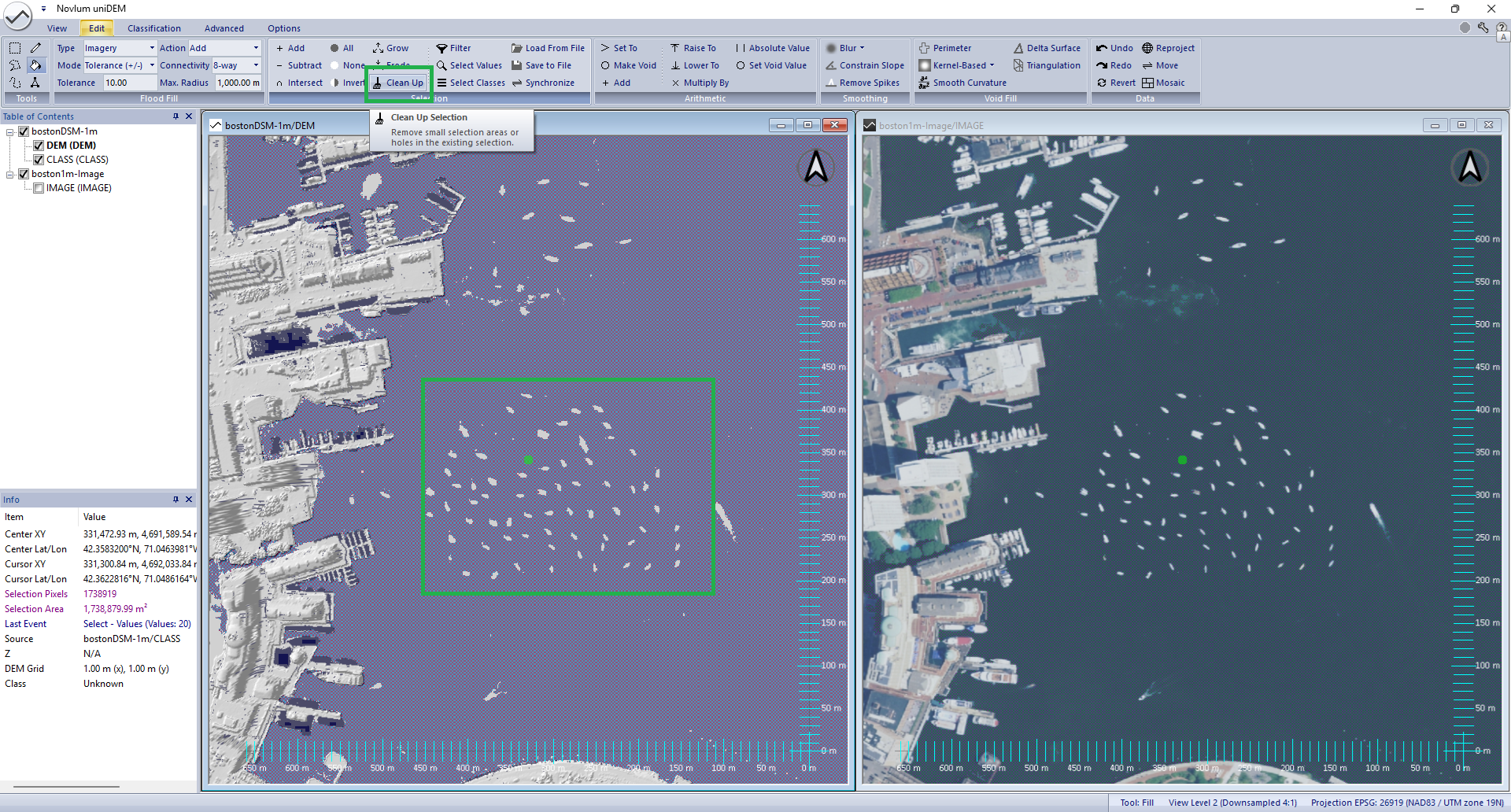Image resolution: width=1511 pixels, height=812 pixels.
Task: Select the rectangle selection tool
Action: point(15,48)
